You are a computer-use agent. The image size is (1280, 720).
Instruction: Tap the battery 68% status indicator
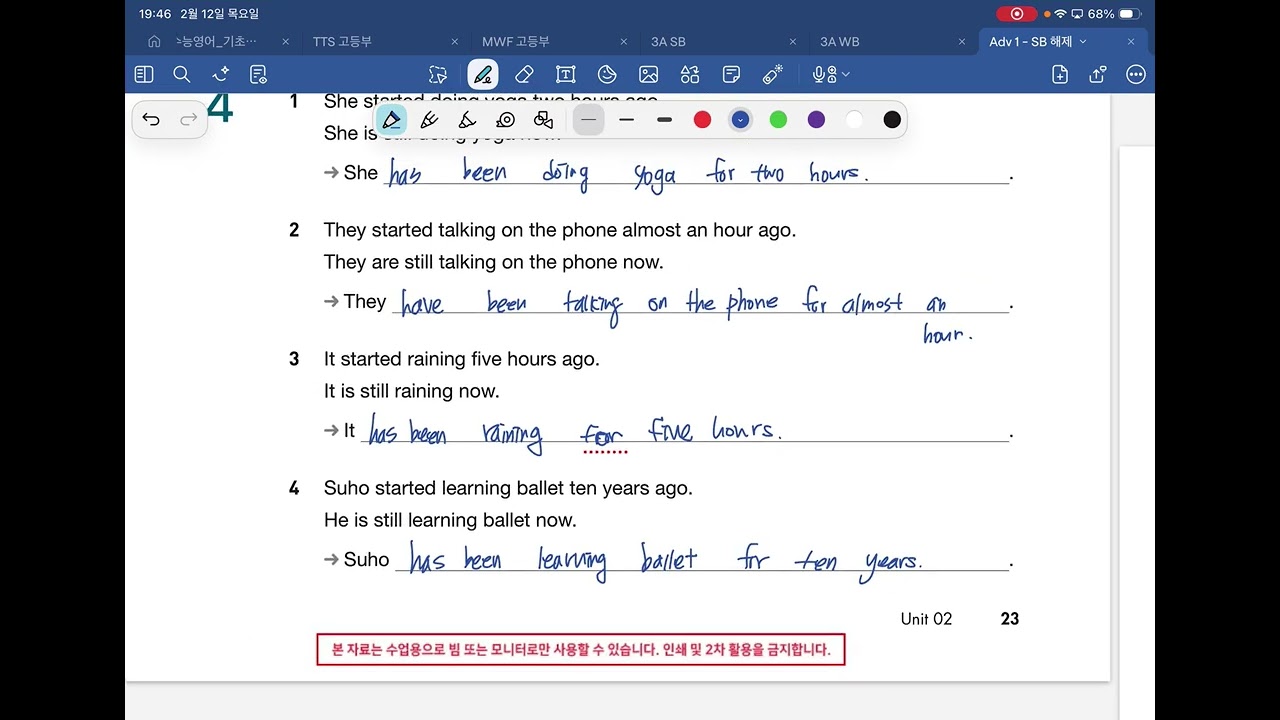[1114, 14]
